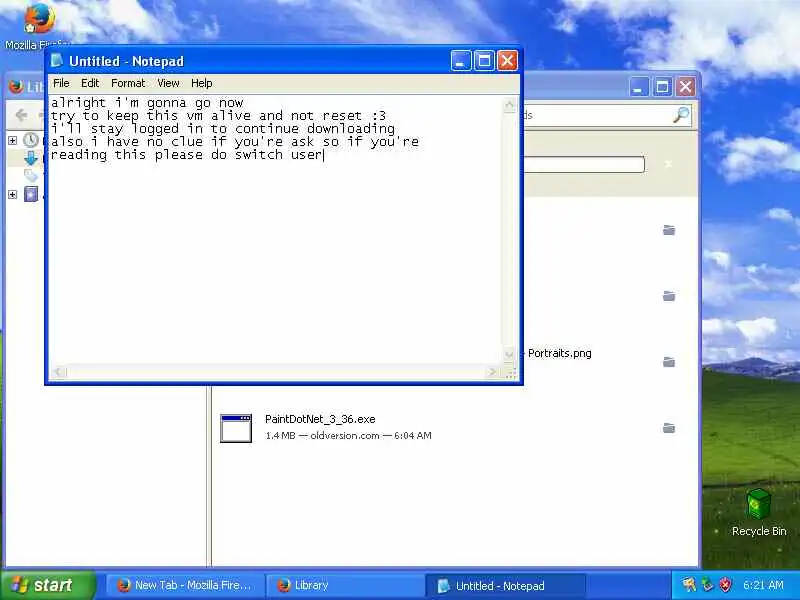The image size is (800, 600).
Task: Click the red security shield tray icon
Action: click(x=725, y=585)
